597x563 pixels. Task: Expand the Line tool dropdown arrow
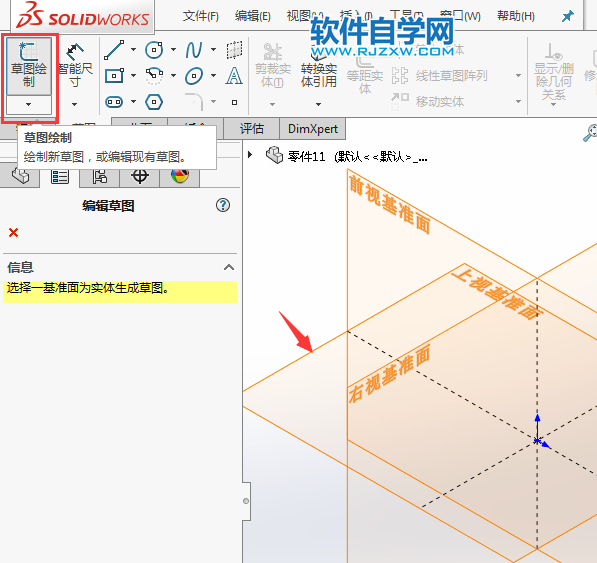tap(133, 49)
